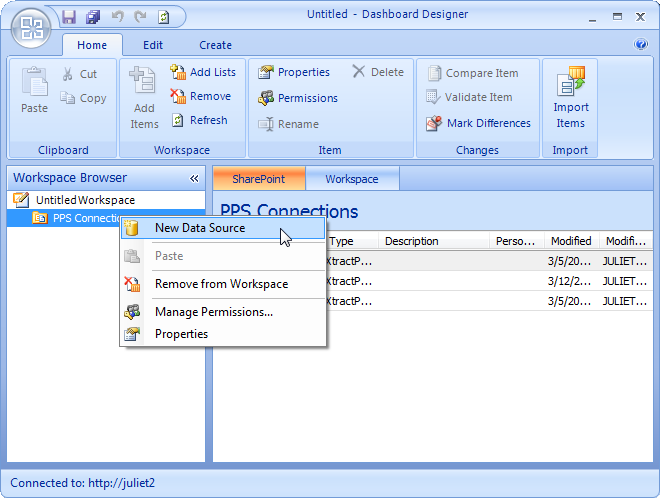Click the Validate Item icon
Image resolution: width=660 pixels, height=498 pixels.
tap(433, 97)
